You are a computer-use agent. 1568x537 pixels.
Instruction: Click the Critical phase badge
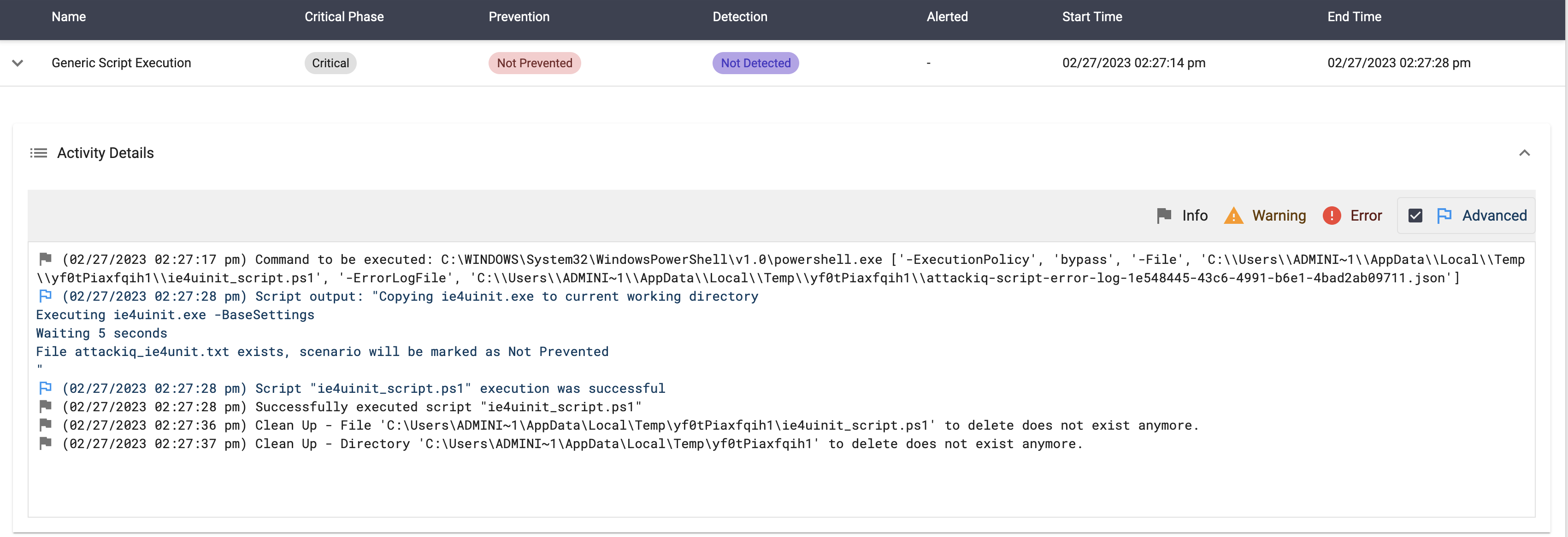point(330,63)
